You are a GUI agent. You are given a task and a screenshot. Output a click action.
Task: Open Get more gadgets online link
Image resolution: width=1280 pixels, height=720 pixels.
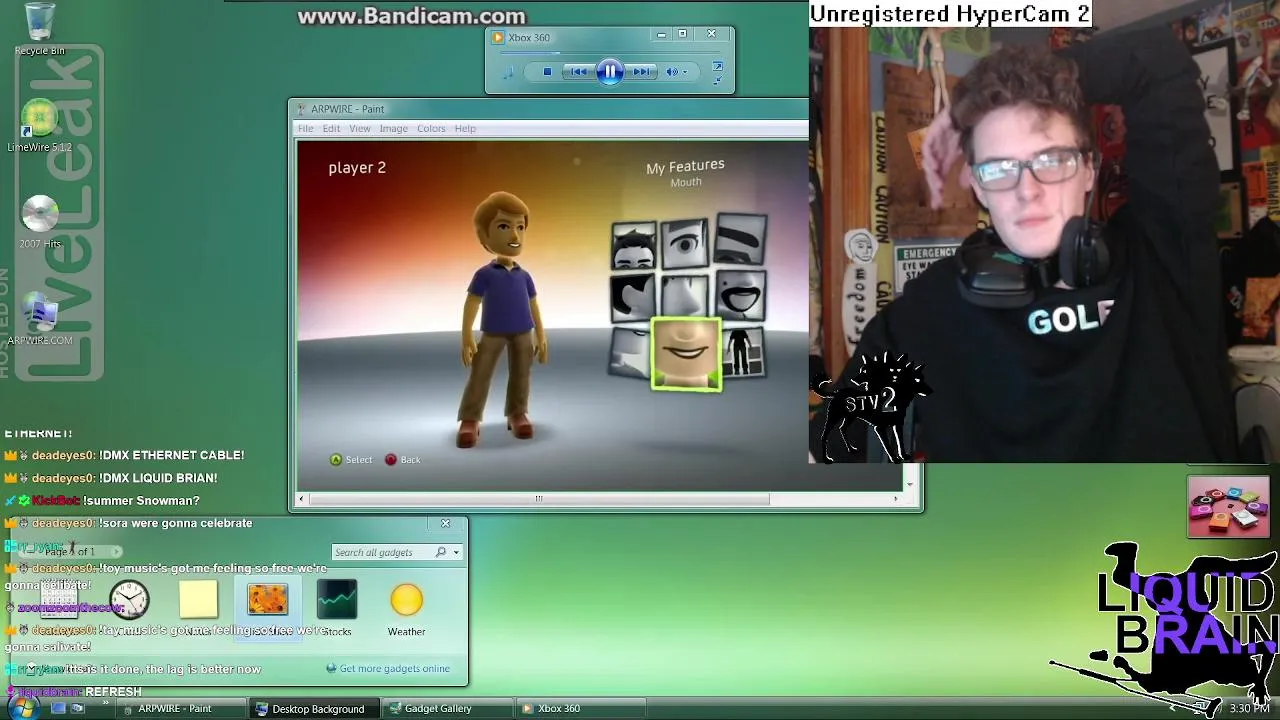(x=395, y=669)
